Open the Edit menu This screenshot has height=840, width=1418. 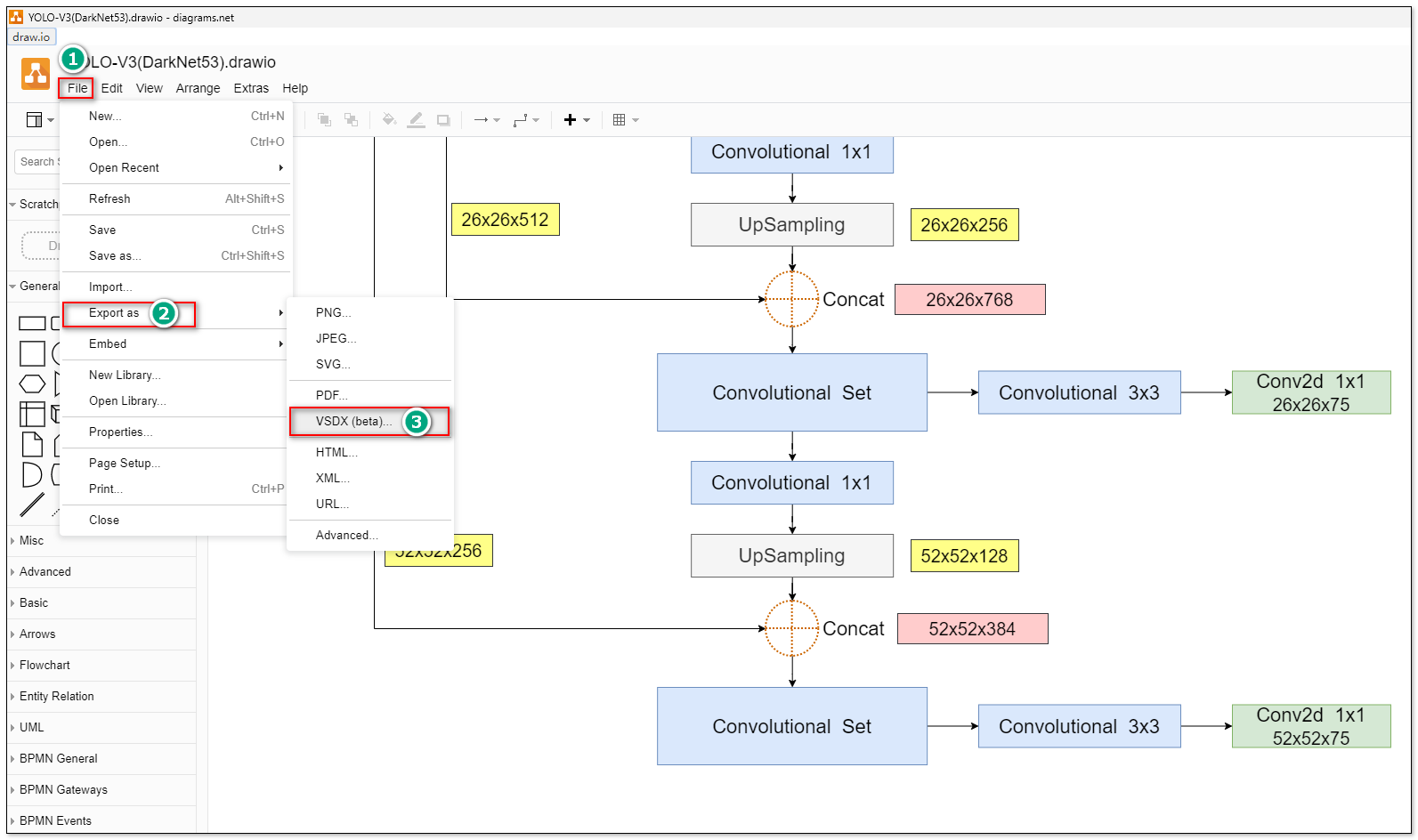pyautogui.click(x=111, y=88)
